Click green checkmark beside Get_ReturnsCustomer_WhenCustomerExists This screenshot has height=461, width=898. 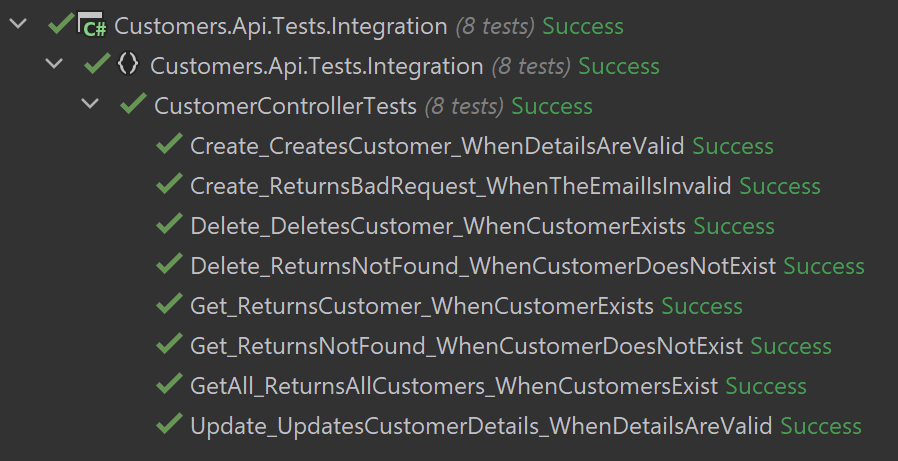coord(169,306)
